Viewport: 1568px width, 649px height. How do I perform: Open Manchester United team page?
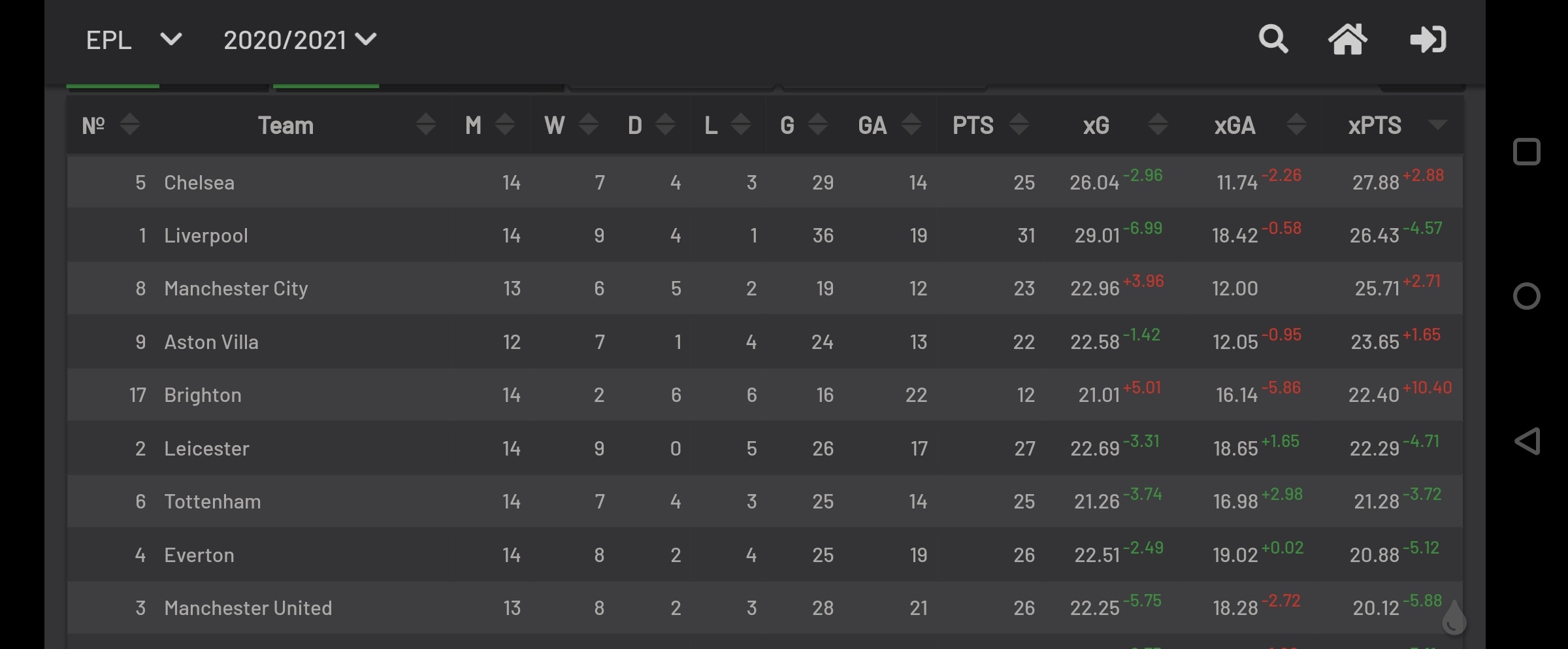pyautogui.click(x=248, y=608)
